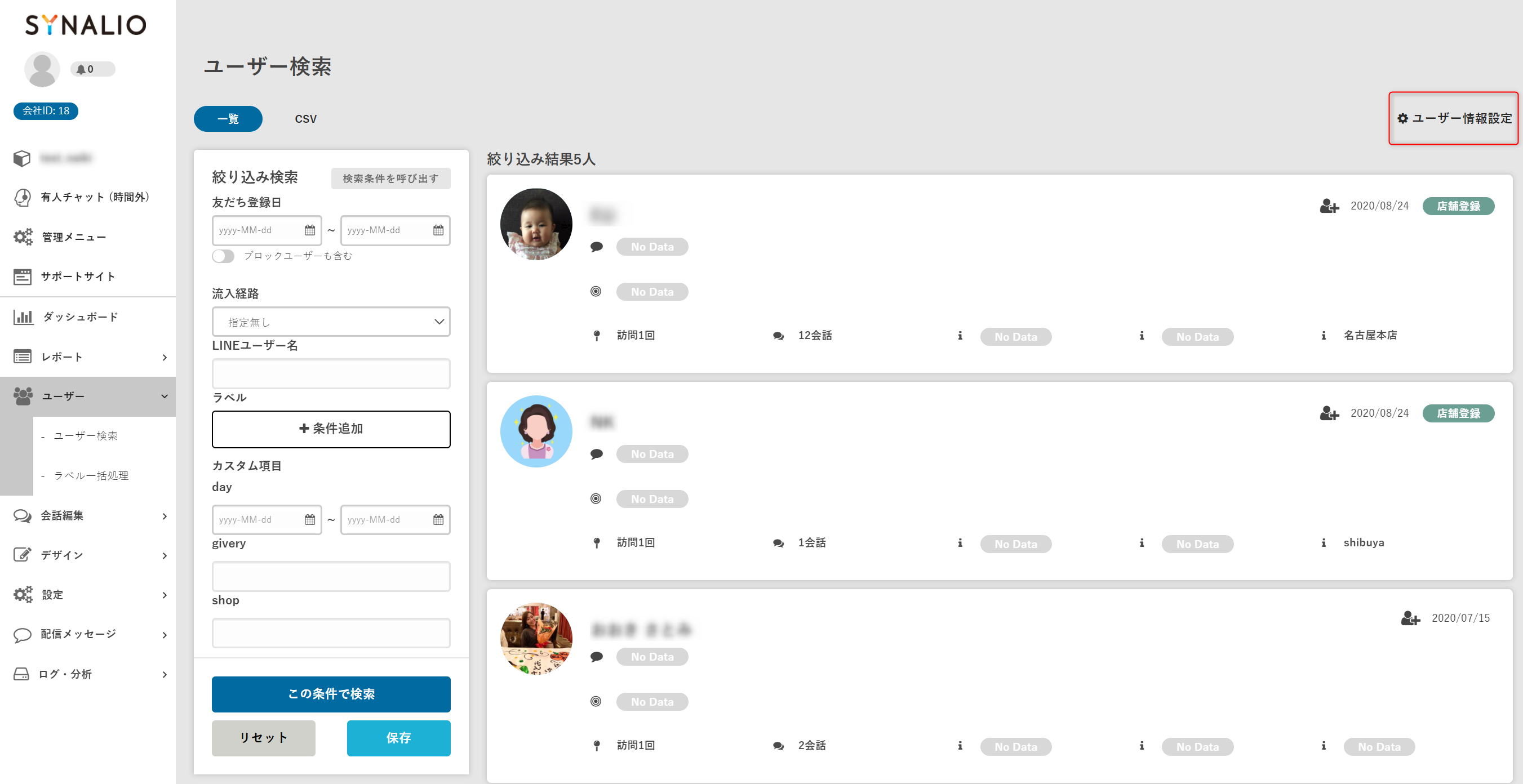Viewport: 1523px width, 784px height.
Task: Expand the 配信メッセージ menu
Action: click(165, 635)
